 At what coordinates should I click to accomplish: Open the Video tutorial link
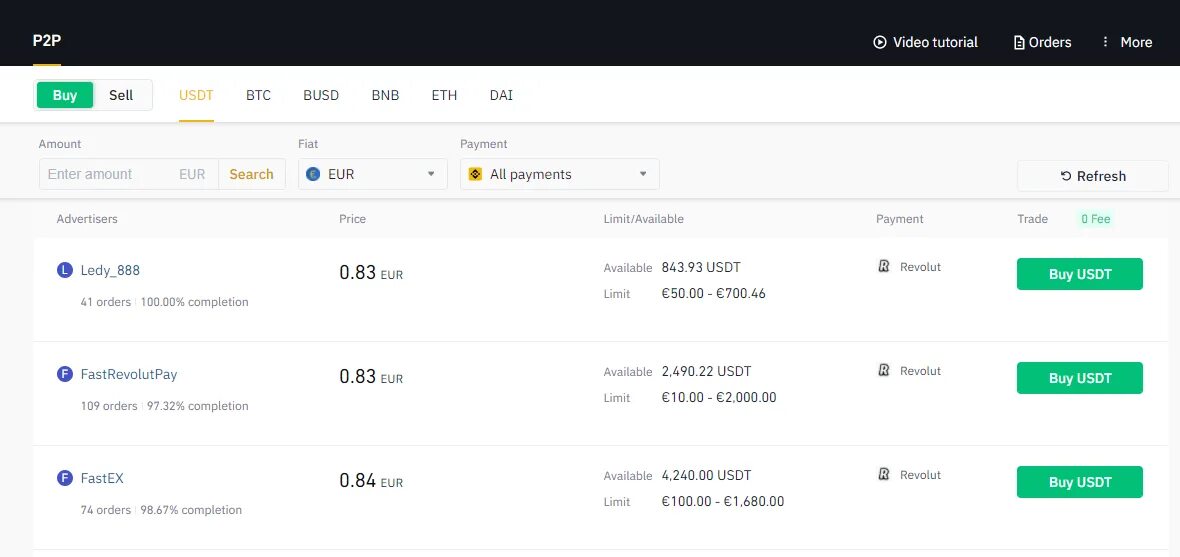tap(925, 42)
